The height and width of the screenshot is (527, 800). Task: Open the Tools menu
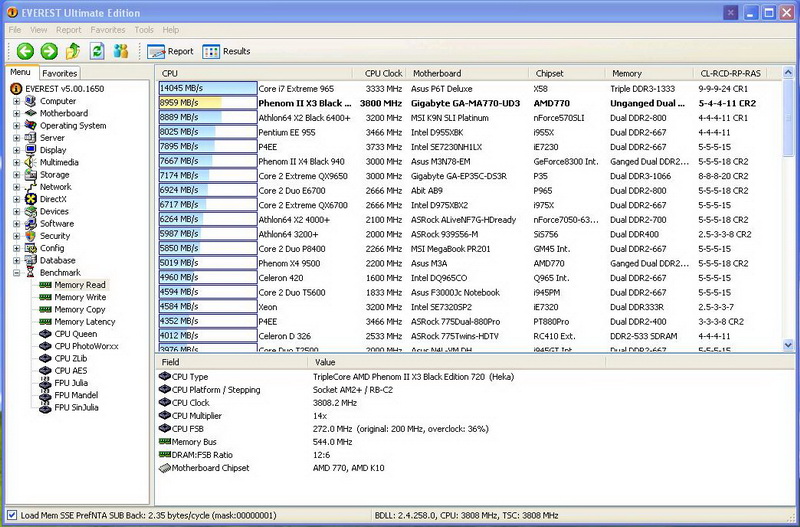(144, 30)
